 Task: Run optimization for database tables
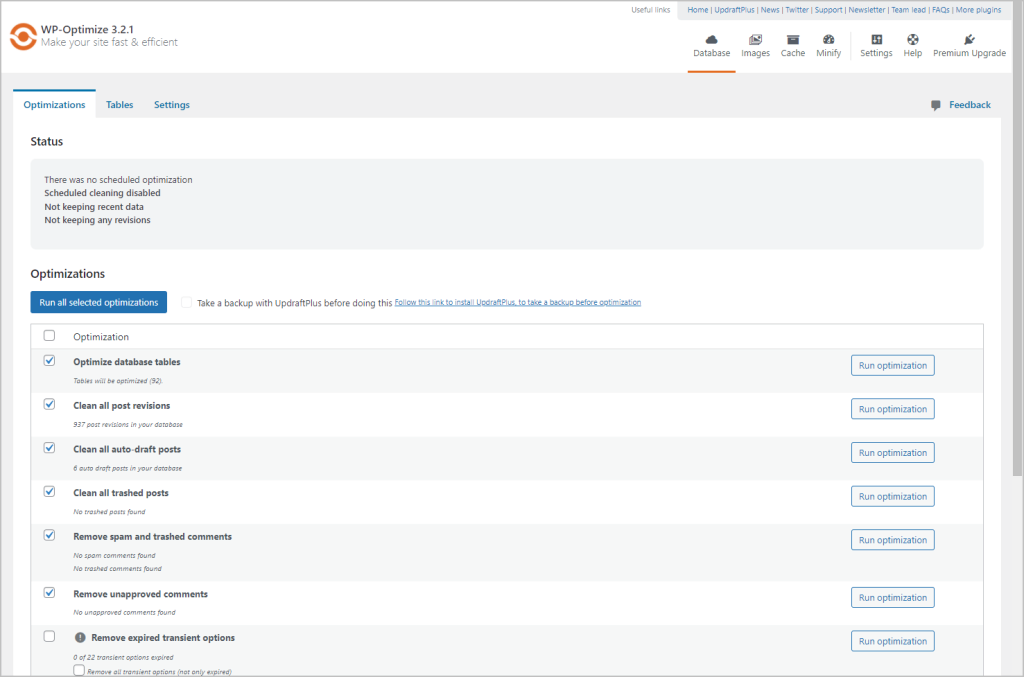892,364
